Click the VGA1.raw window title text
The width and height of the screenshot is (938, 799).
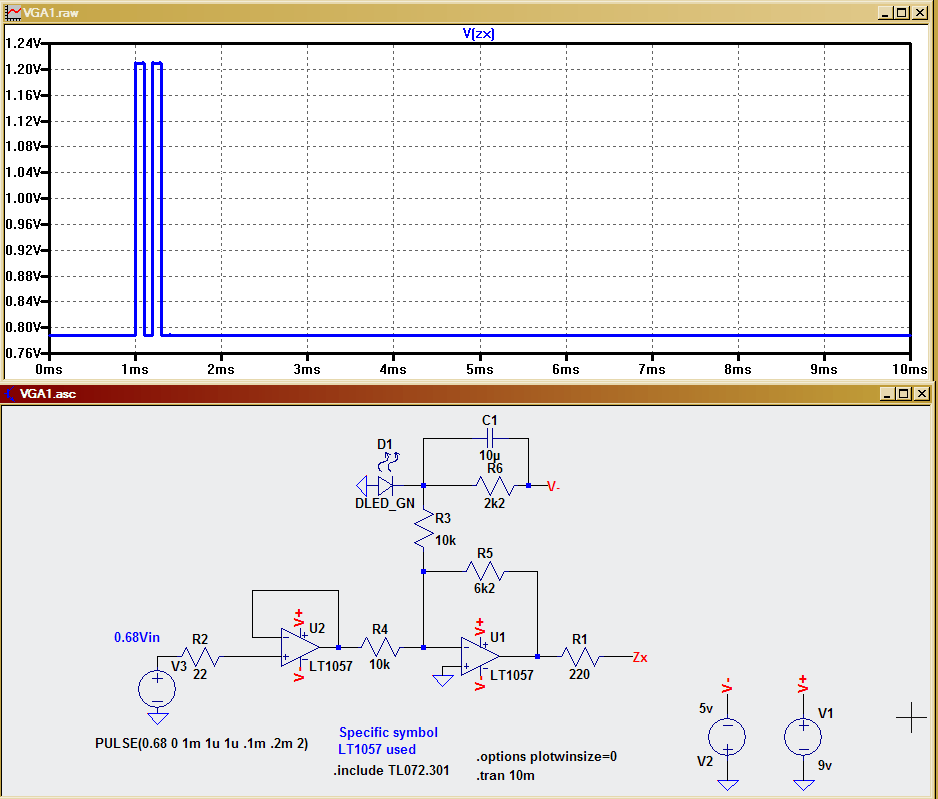[51, 13]
